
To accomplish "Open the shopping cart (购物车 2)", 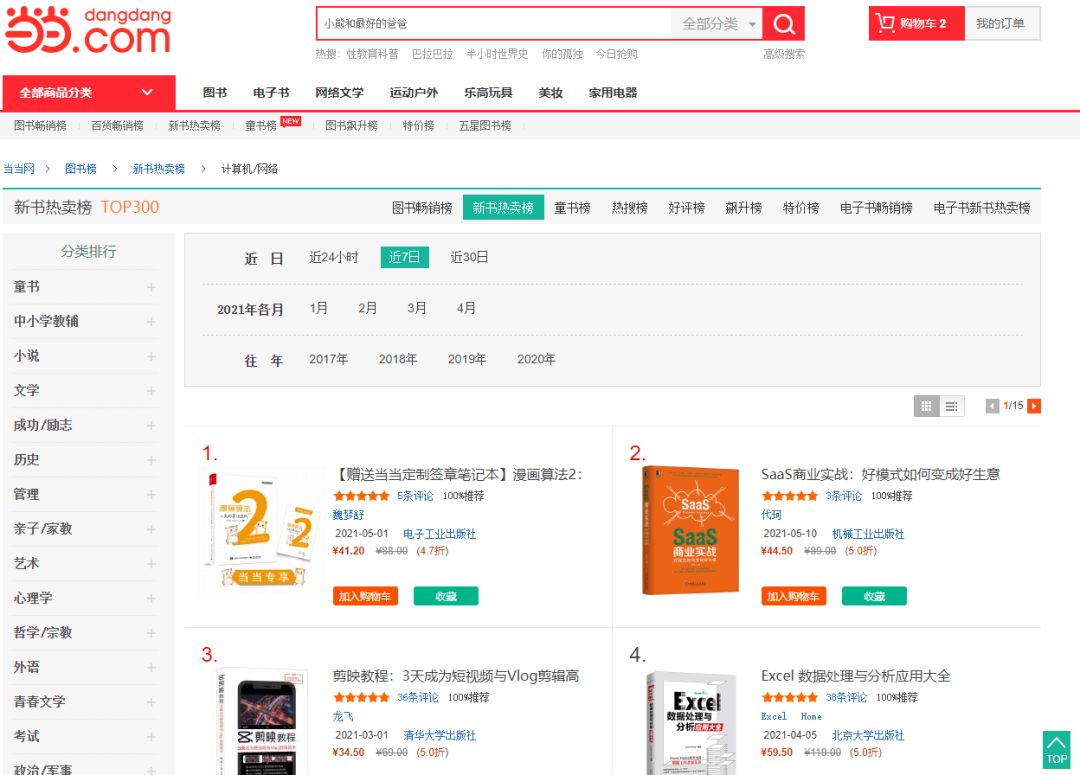I will 917,23.
